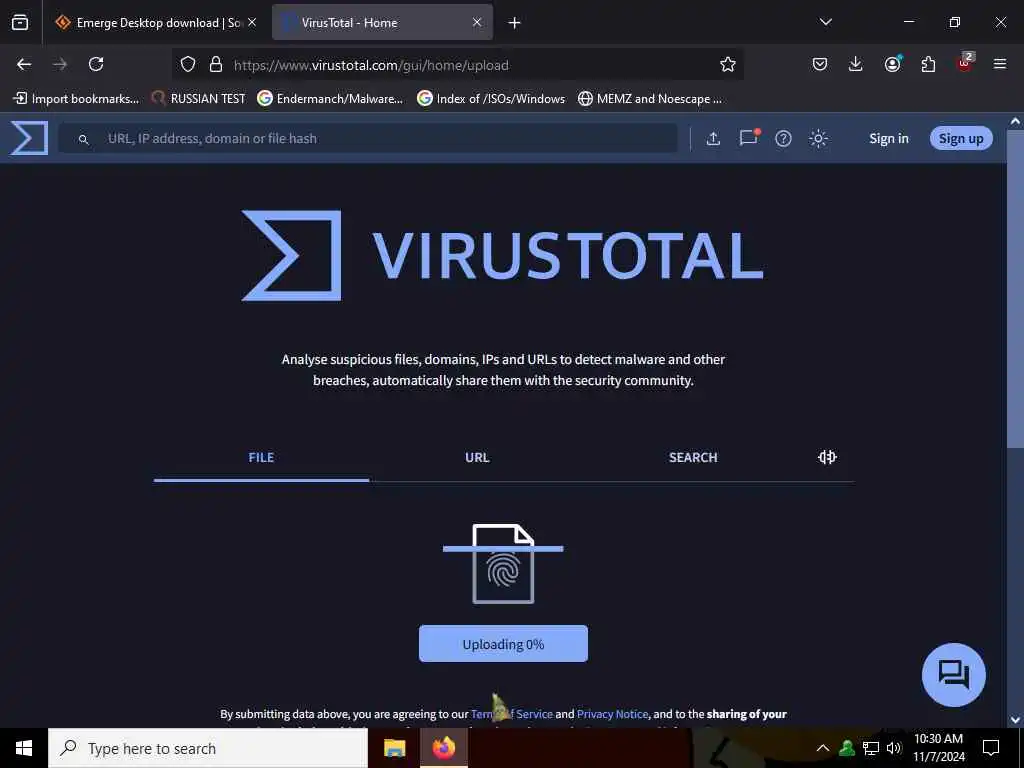The height and width of the screenshot is (768, 1024).
Task: Select the VirusTotal - Home tab
Action: 382,23
